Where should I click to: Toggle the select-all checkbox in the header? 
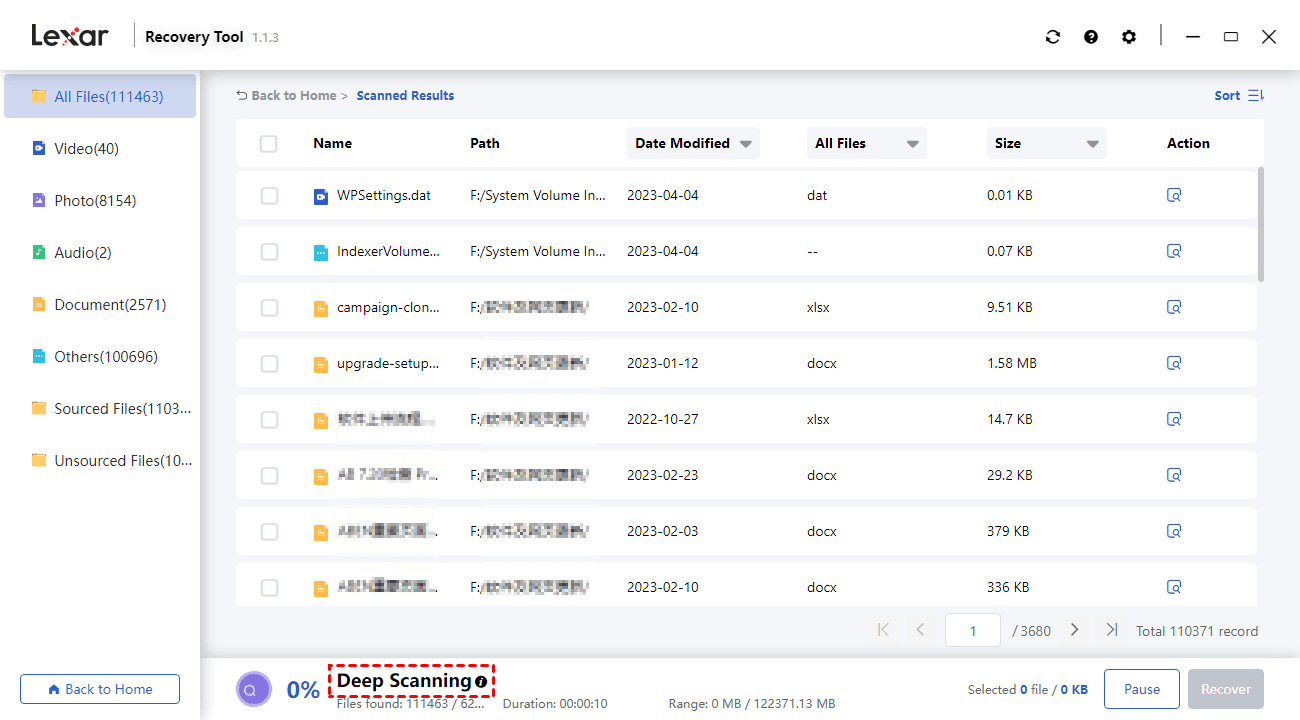point(268,144)
